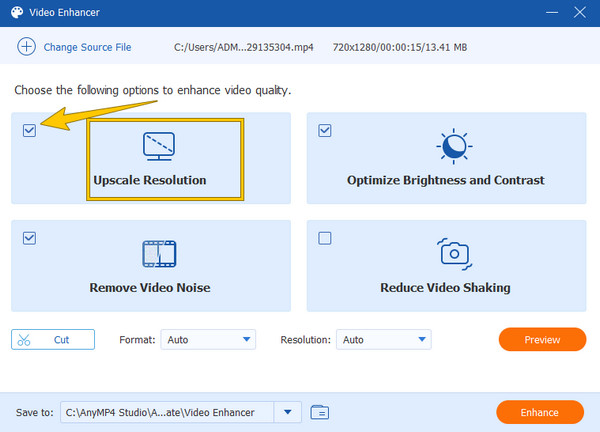
Task: Uncheck the Upscale Resolution checkbox
Action: tap(29, 130)
